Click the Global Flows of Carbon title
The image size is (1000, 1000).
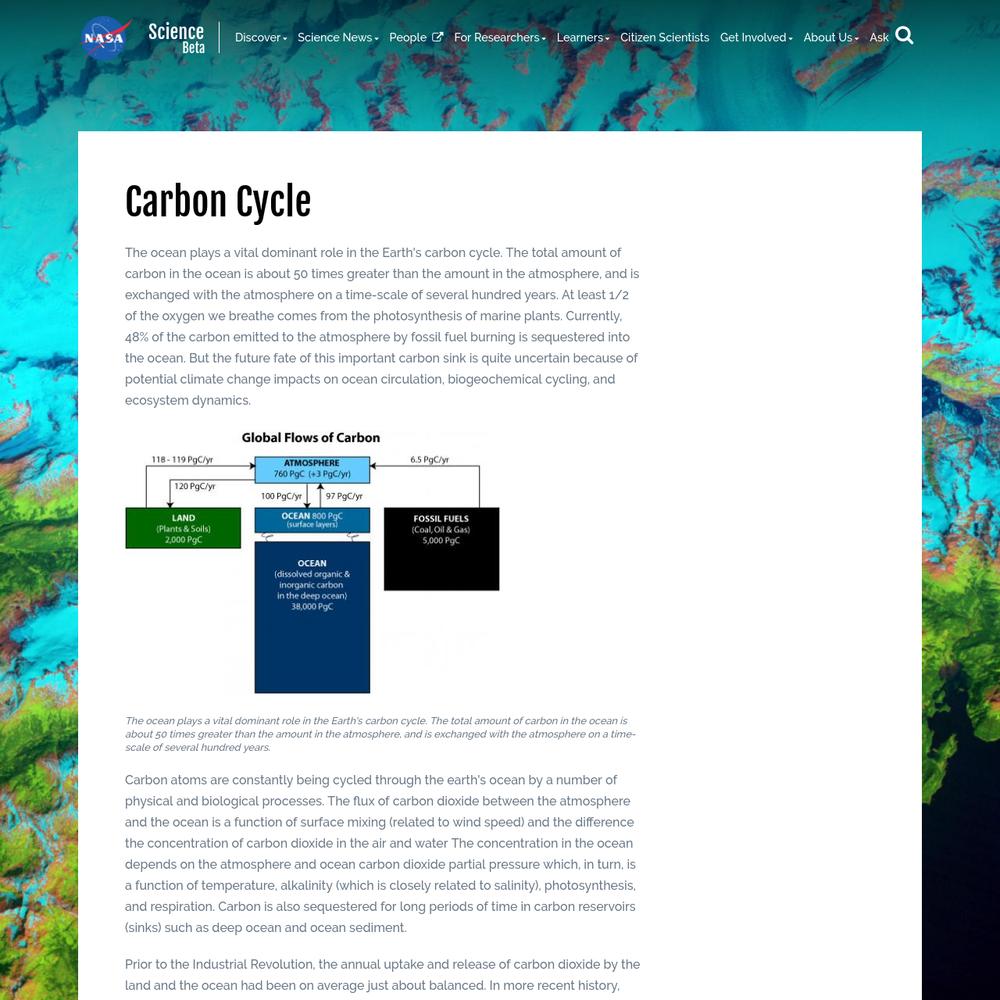(x=311, y=438)
